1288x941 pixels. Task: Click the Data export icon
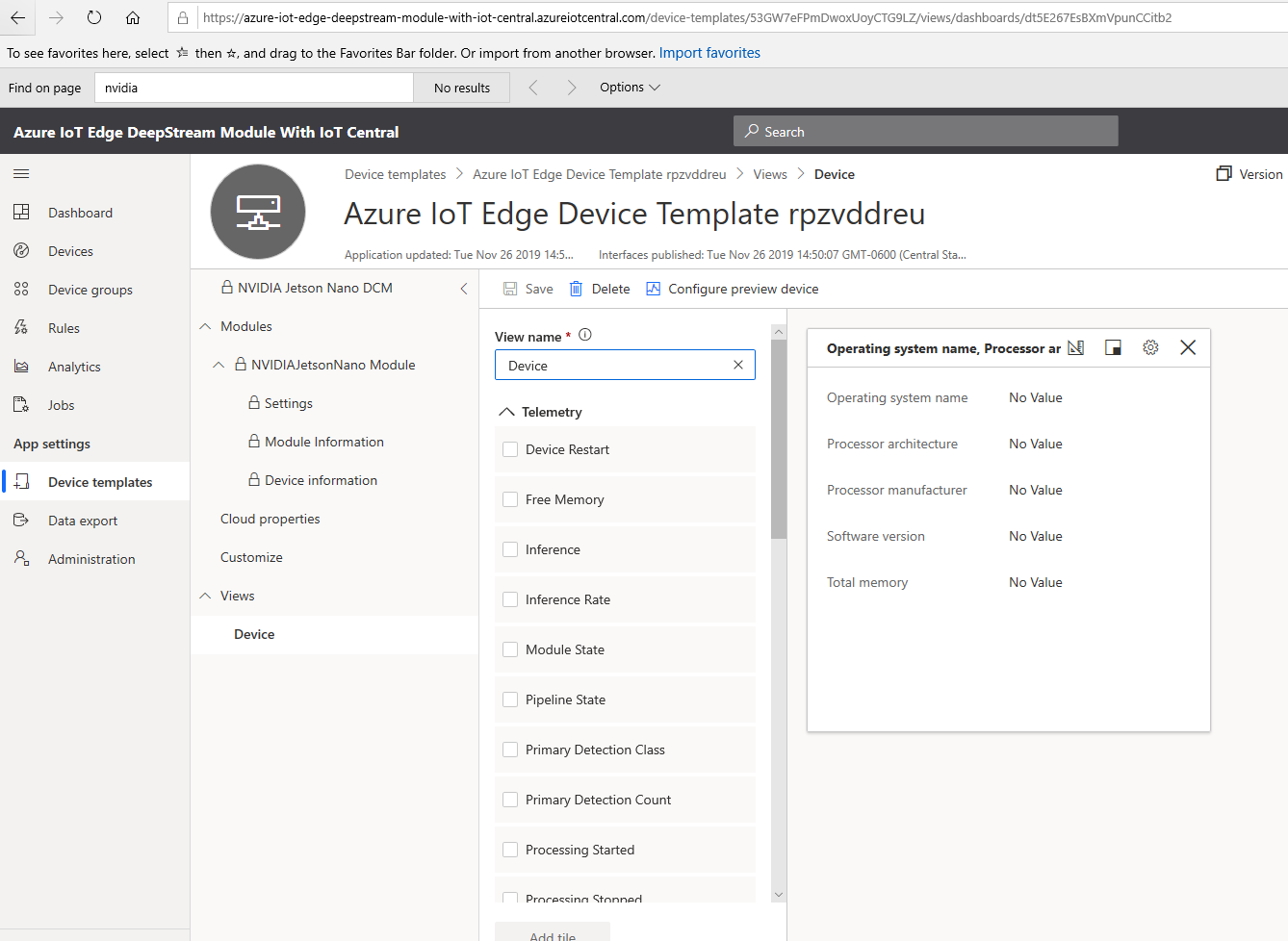tap(21, 521)
